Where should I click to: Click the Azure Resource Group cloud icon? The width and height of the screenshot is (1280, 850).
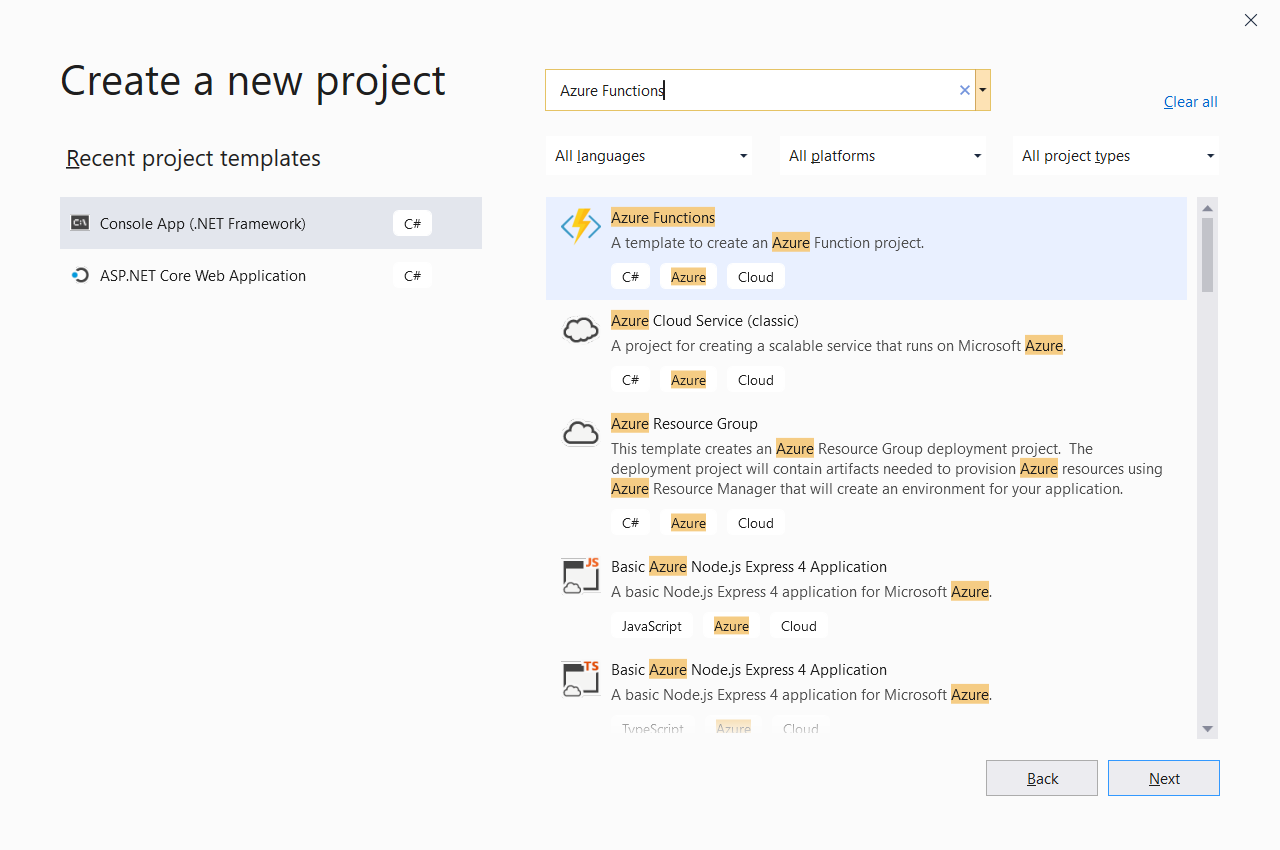580,433
